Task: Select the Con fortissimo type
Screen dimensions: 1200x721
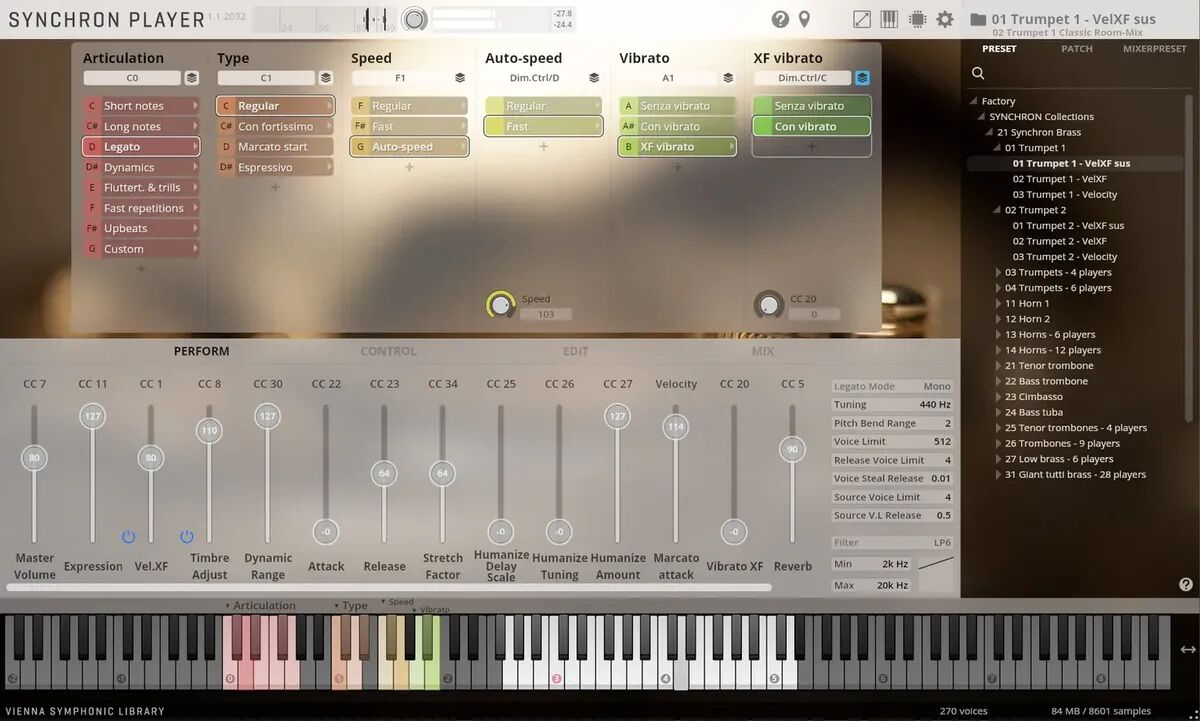Action: tap(275, 127)
